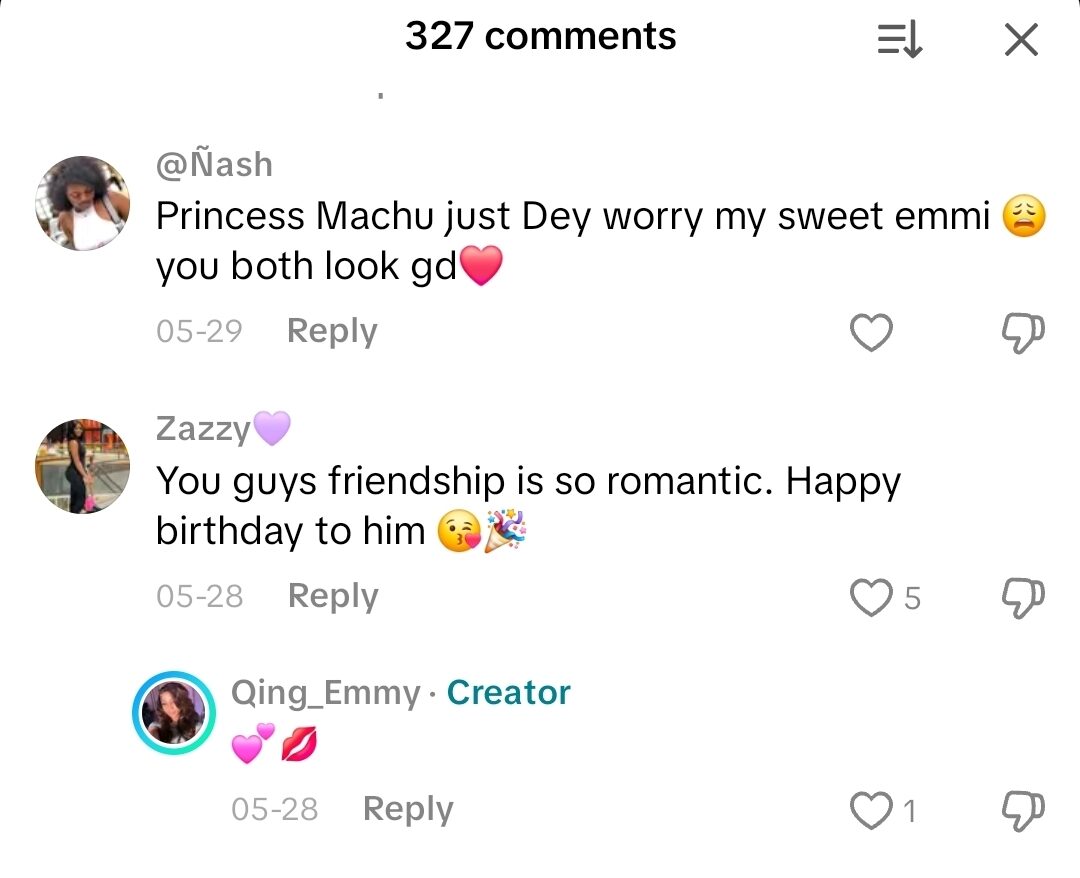The image size is (1080, 878).
Task: Reply to Zazzy's comment
Action: coord(333,596)
